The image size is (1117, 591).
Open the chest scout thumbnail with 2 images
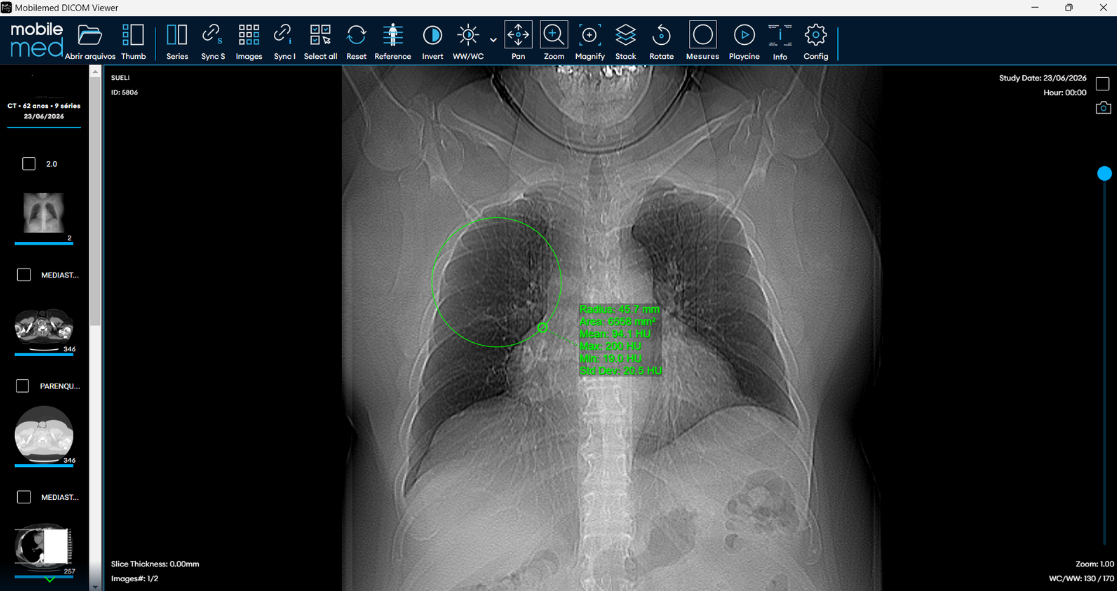[x=43, y=213]
